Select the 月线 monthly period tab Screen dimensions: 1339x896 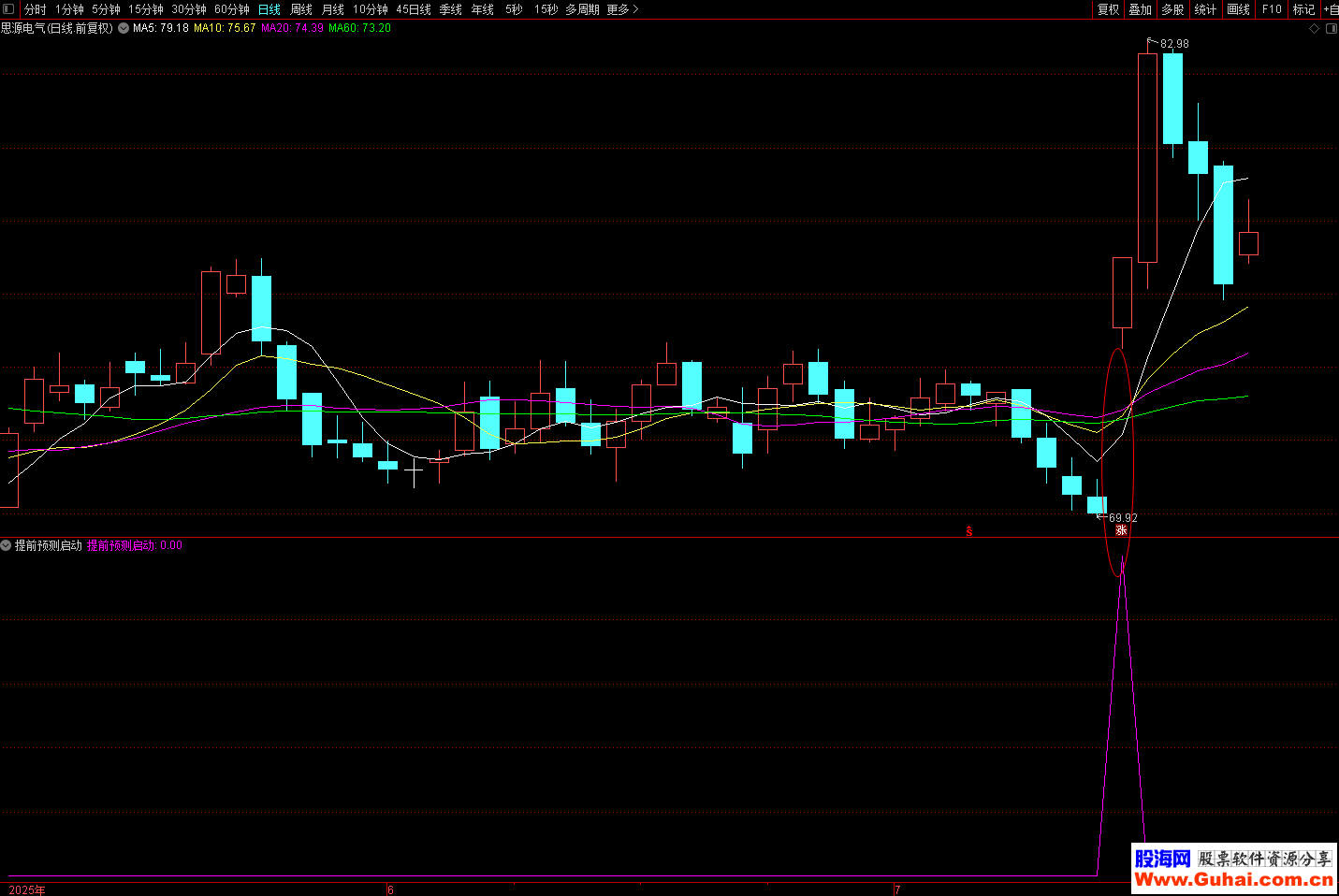point(333,9)
